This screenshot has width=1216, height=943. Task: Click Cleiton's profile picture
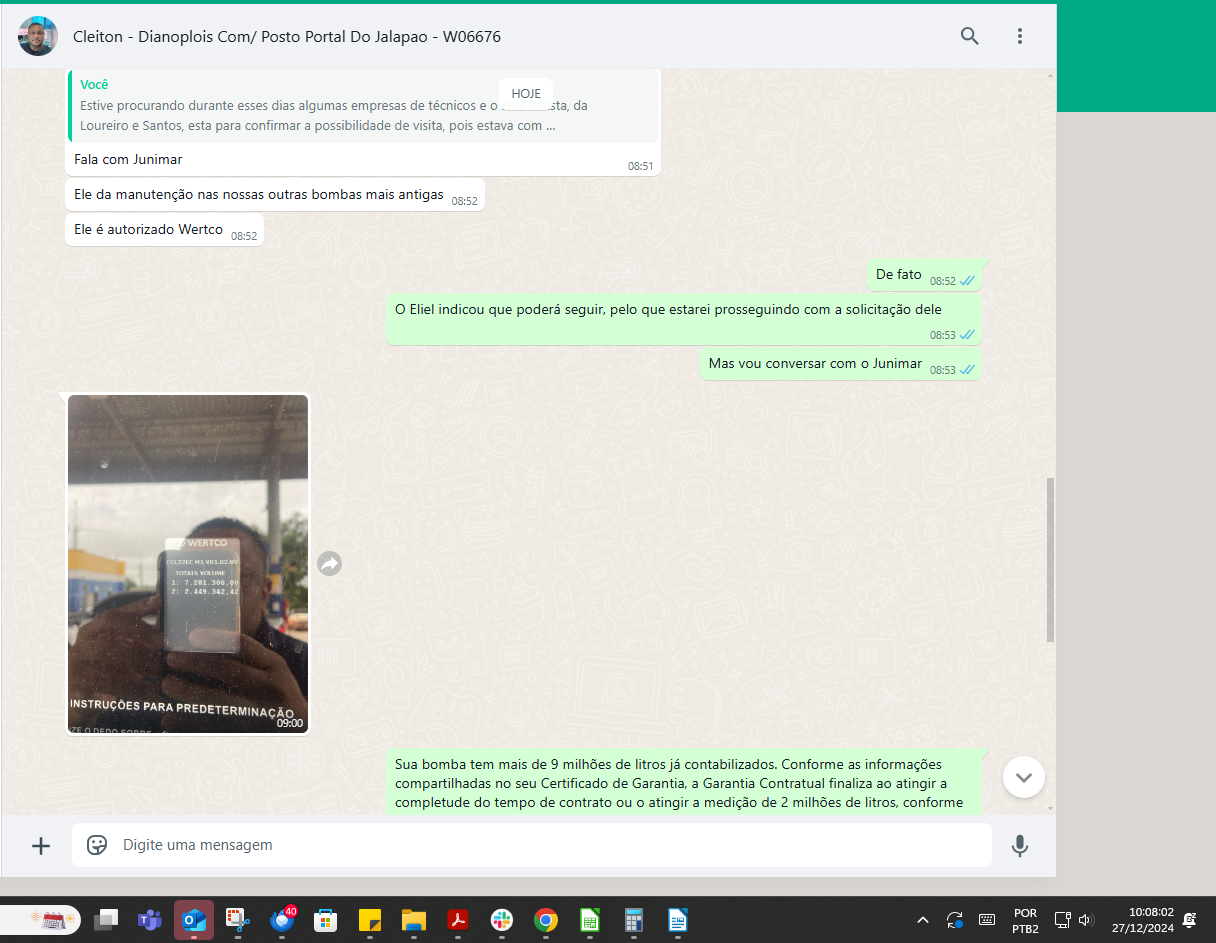[38, 36]
